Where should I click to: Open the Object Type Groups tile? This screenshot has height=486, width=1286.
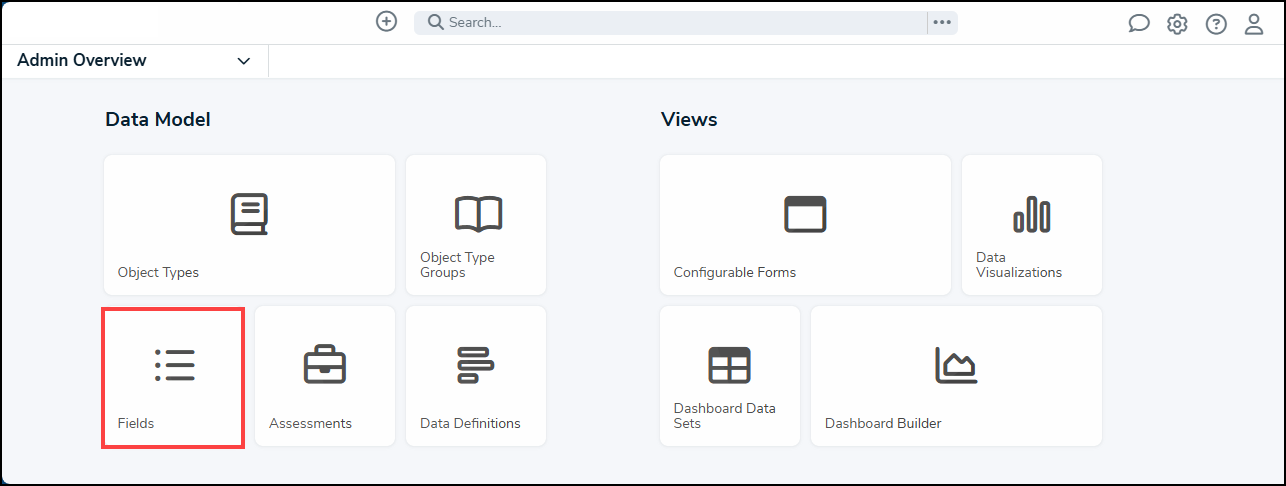click(476, 225)
